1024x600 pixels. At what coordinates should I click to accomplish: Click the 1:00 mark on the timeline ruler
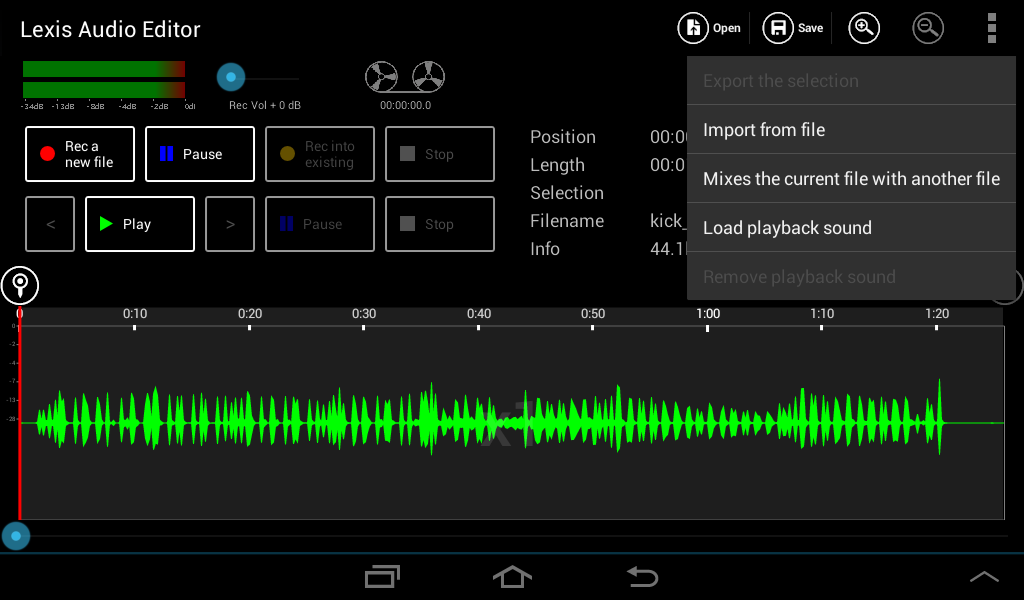click(x=708, y=314)
